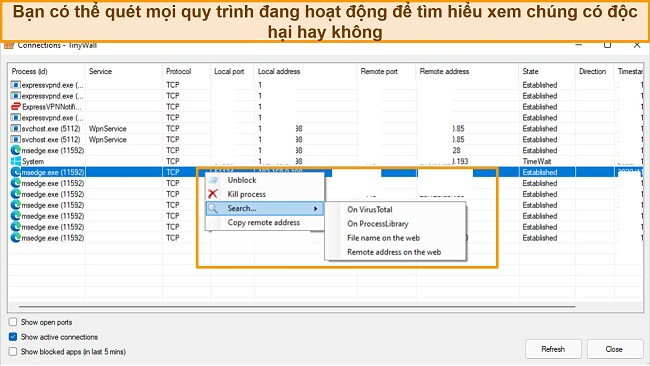Viewport: 650px width, 366px height.
Task: Select the ExpressVPNNotifi... process row
Action: [x=325, y=107]
